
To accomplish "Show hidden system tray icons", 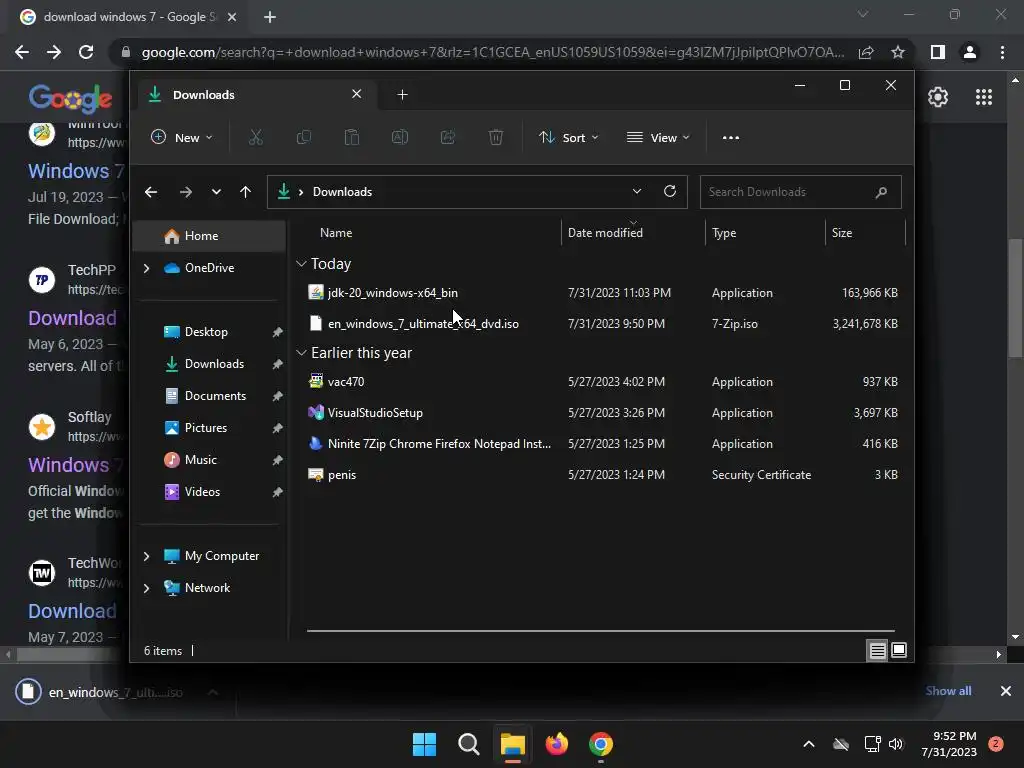I will click(808, 744).
